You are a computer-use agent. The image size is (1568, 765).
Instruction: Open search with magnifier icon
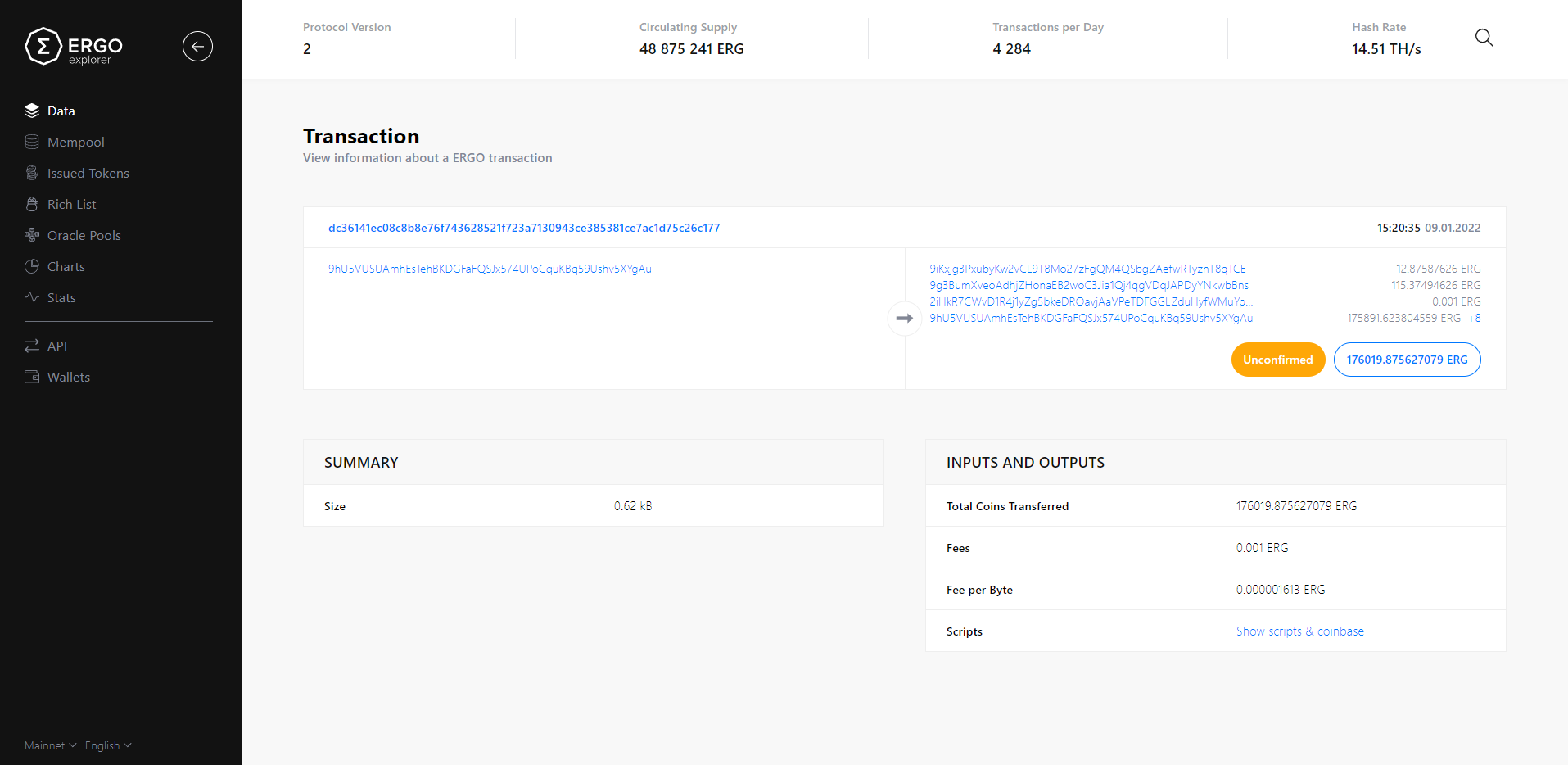[x=1484, y=38]
